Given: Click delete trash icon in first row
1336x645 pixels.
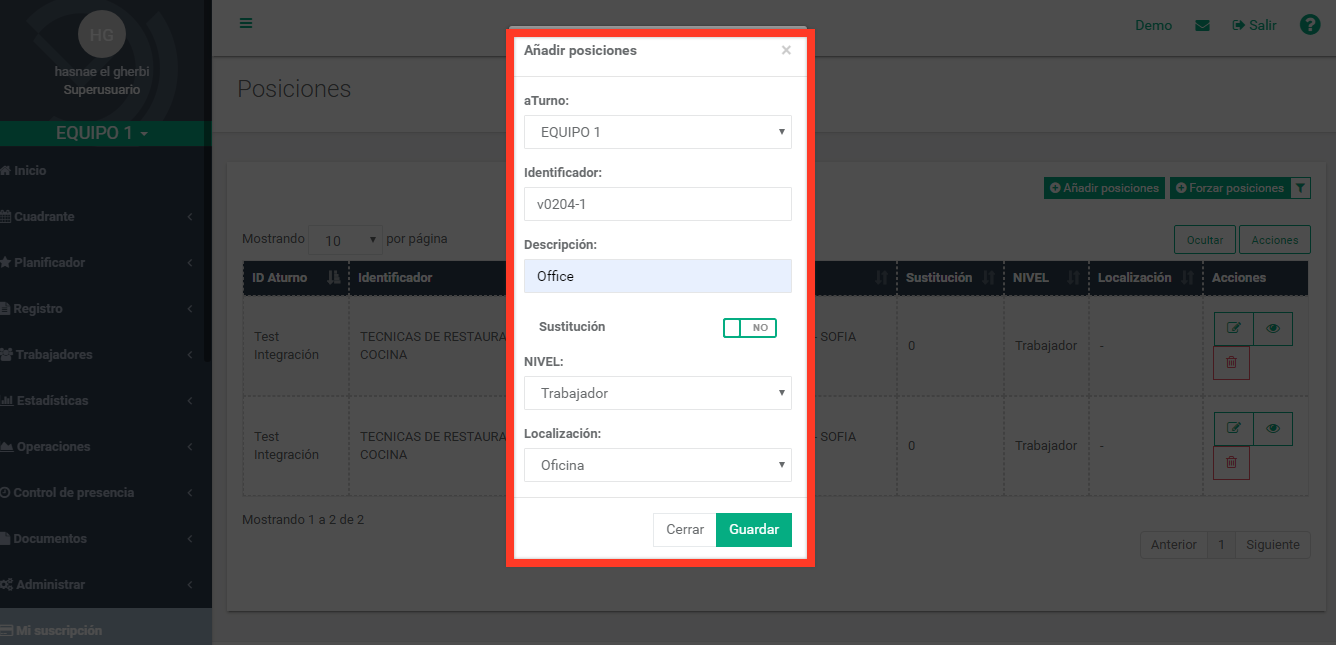Looking at the screenshot, I should click(1231, 363).
